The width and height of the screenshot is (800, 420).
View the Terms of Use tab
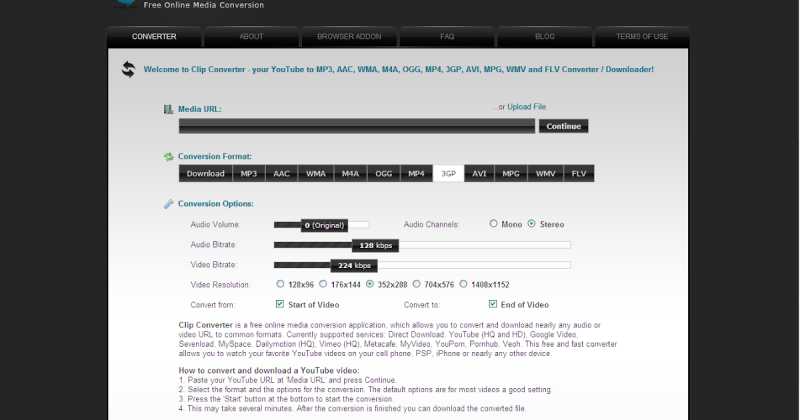[642, 37]
